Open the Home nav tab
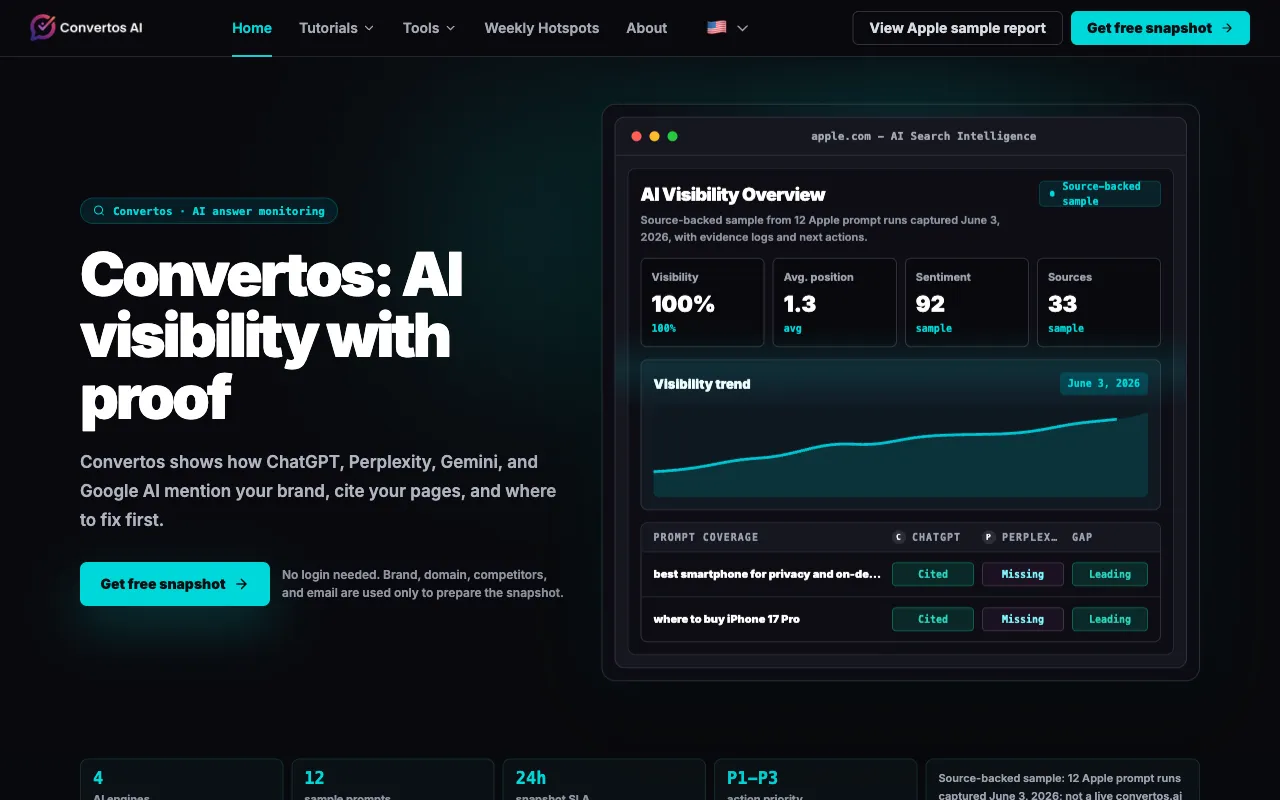Viewport: 1280px width, 800px height. (252, 28)
